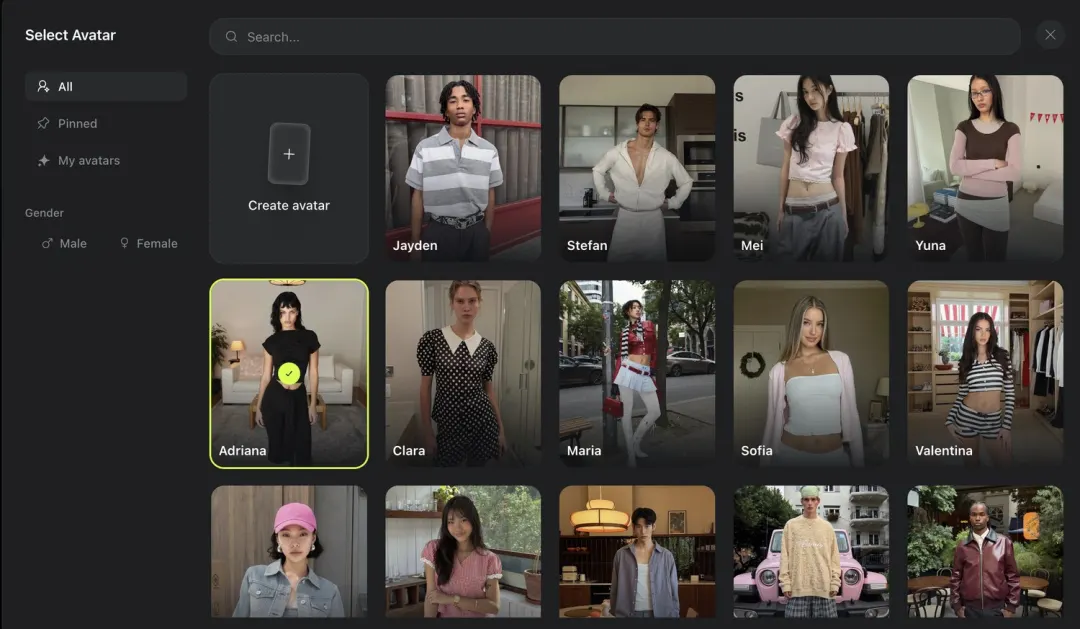Screen dimensions: 1080x629
Task: Pick the avatar under the pendant lamp
Action: [x=637, y=551]
